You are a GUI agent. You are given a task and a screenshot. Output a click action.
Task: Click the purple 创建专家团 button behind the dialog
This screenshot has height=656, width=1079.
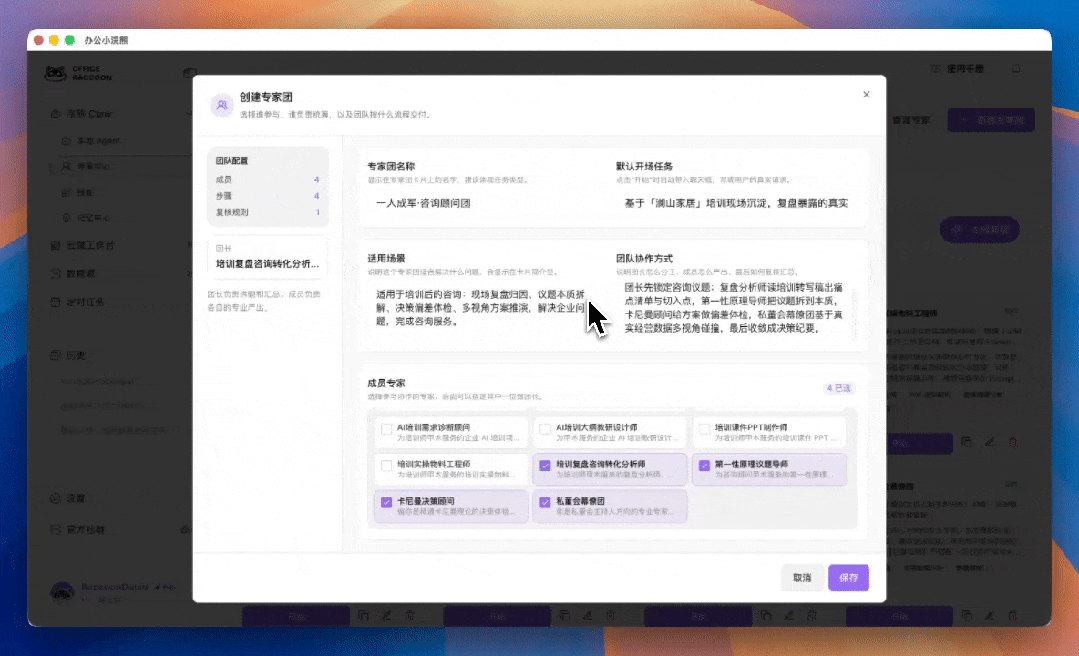991,120
